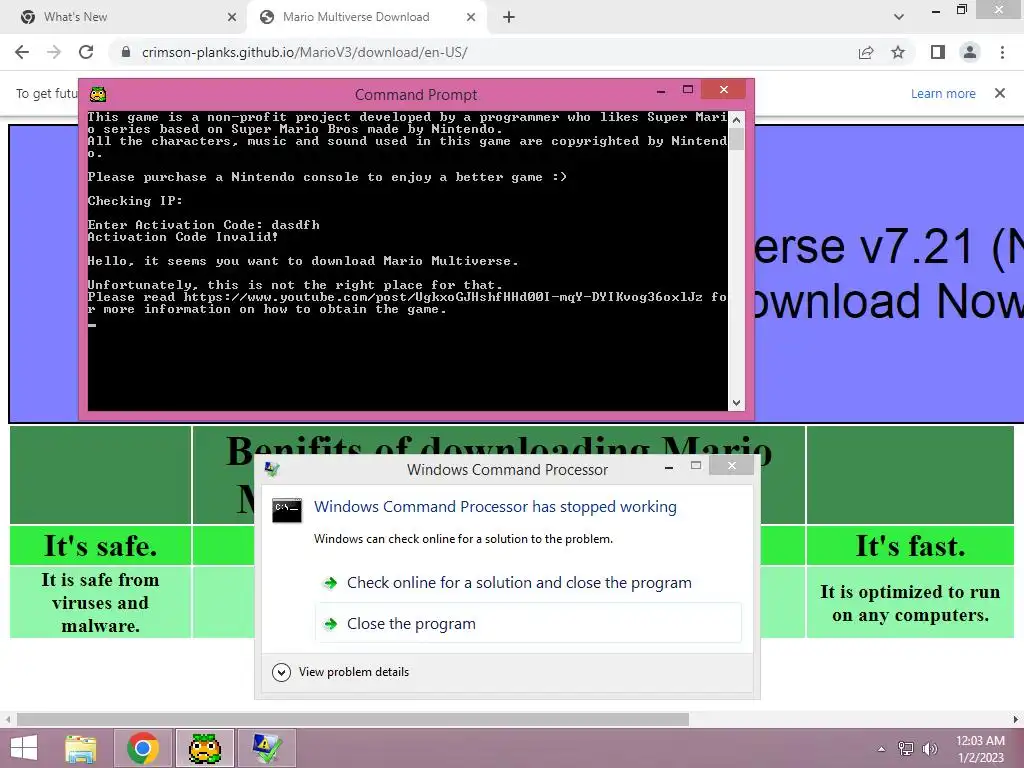Click the youtube.com URL in console
The width and height of the screenshot is (1024, 768).
[x=443, y=297]
